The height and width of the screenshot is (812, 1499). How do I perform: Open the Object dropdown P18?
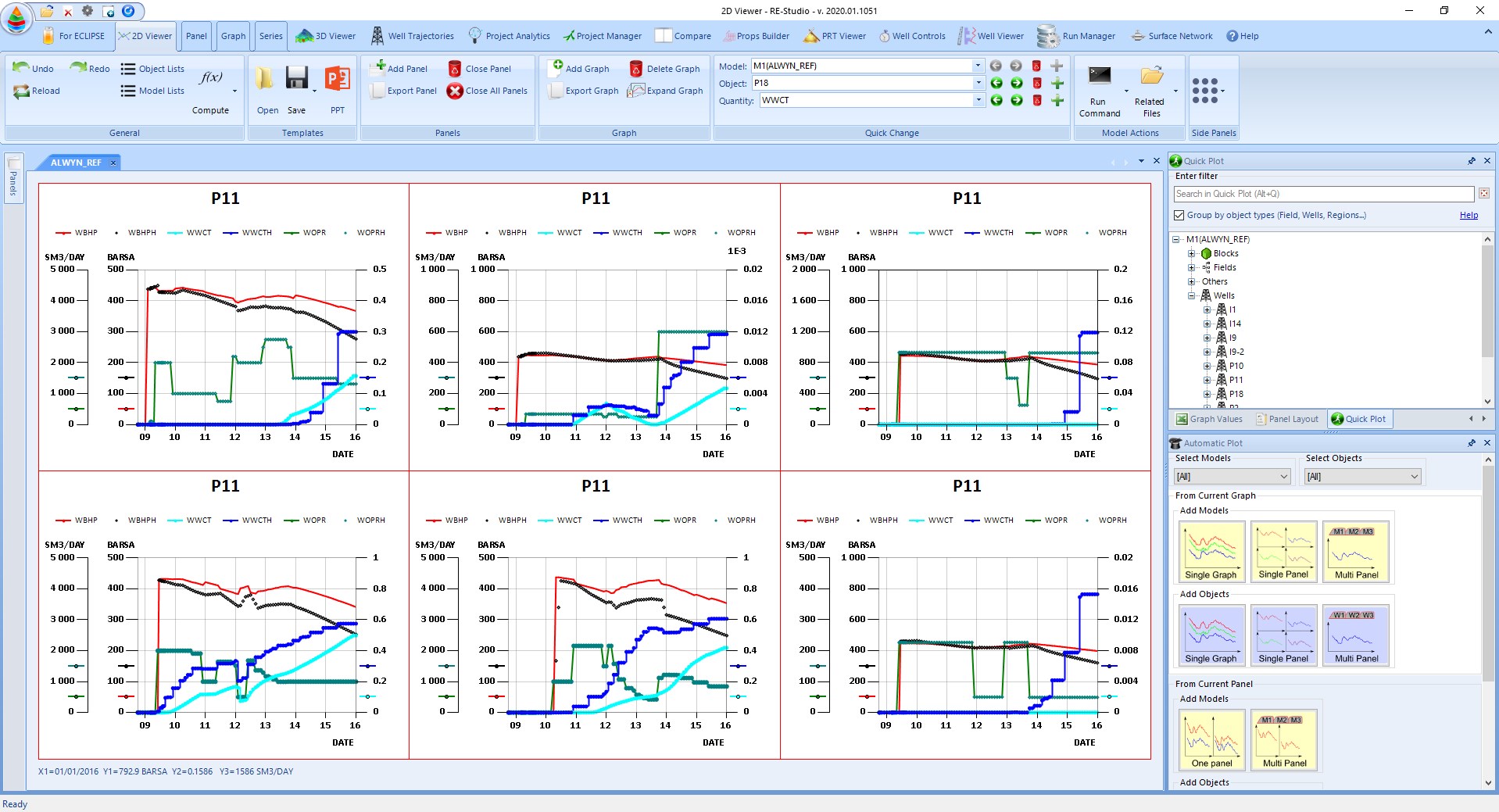978,83
